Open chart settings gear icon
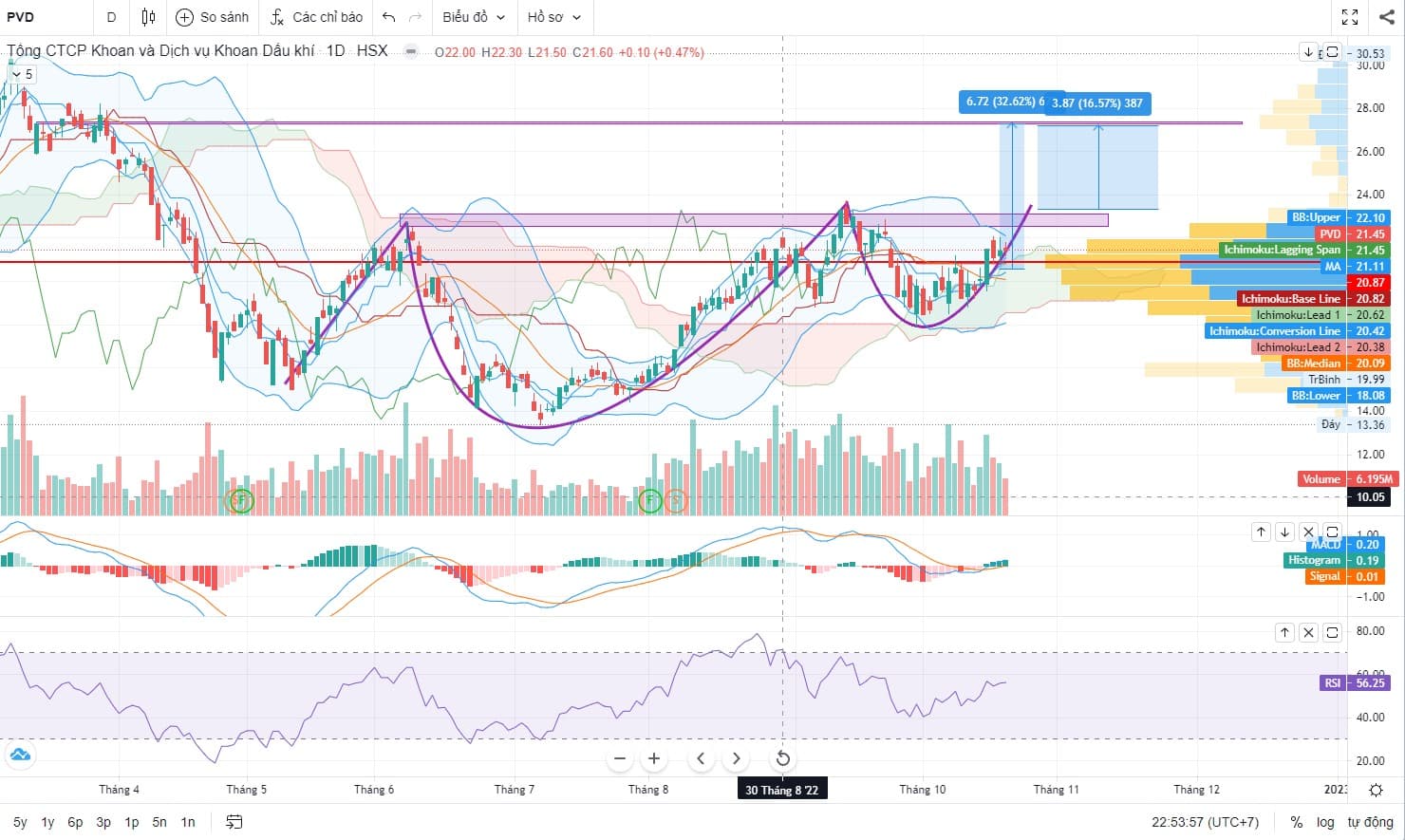 (x=1376, y=790)
